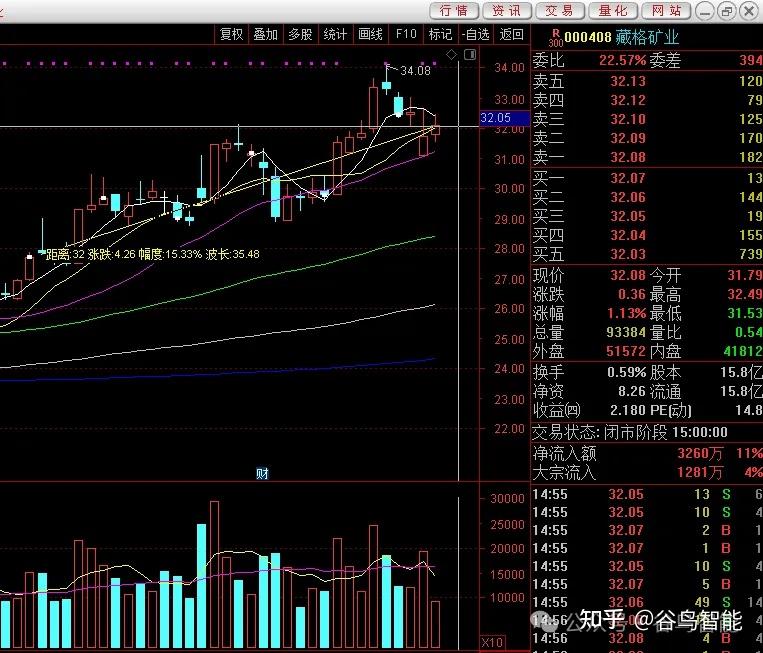Remove stock from watchlist via -自选
This screenshot has height=653, width=763.
[x=475, y=34]
